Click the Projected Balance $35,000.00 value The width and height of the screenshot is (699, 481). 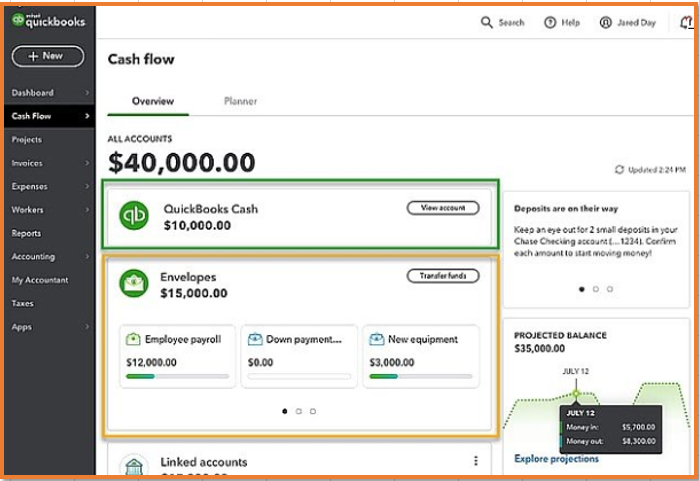(x=539, y=348)
